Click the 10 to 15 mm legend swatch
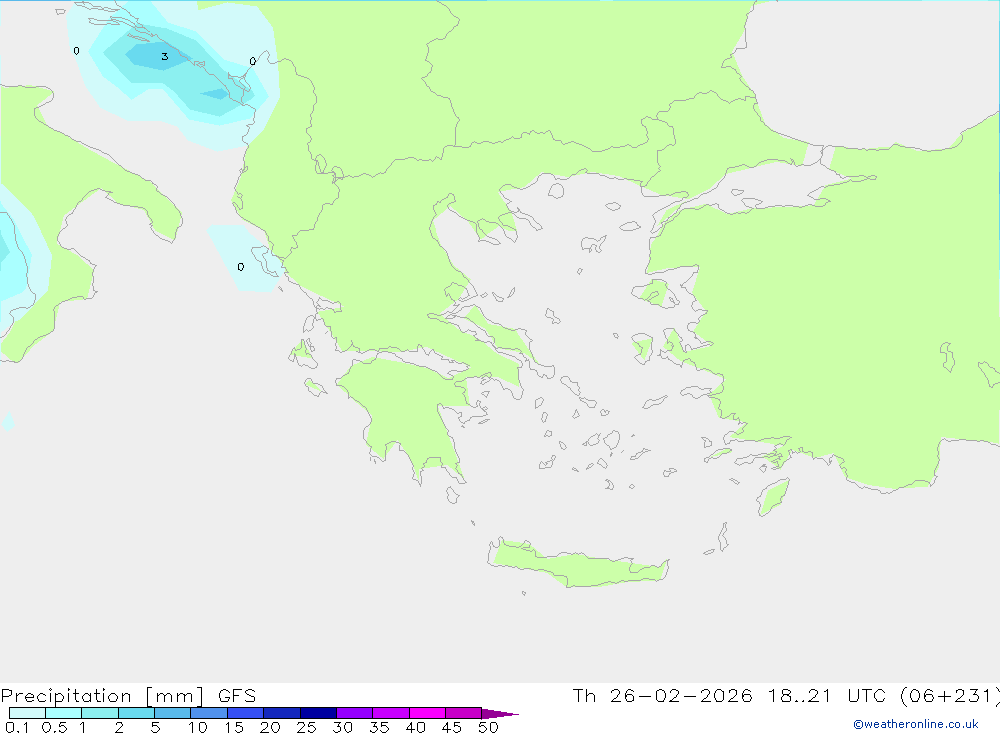The image size is (1000, 733). click(x=209, y=713)
